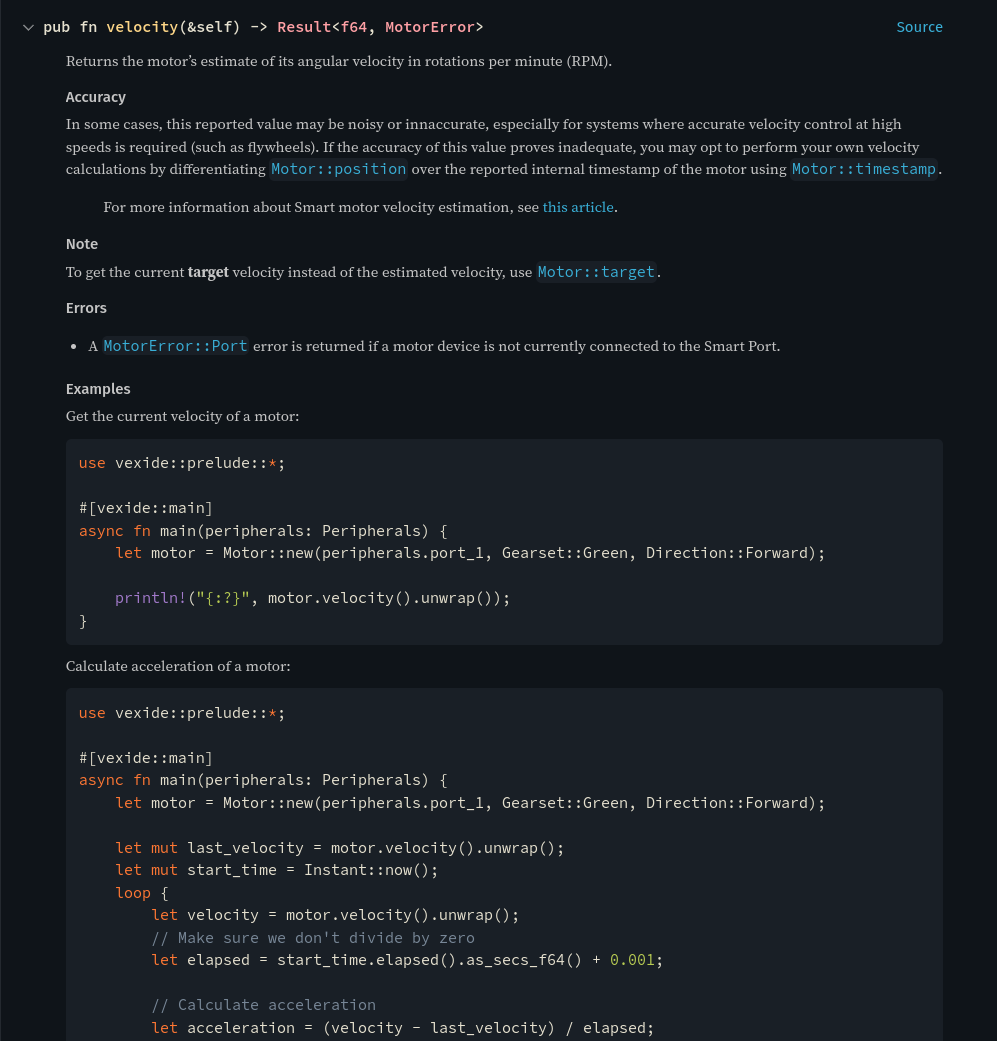Visit the MotorError::Port error documentation
Image resolution: width=997 pixels, height=1041 pixels.
175,346
